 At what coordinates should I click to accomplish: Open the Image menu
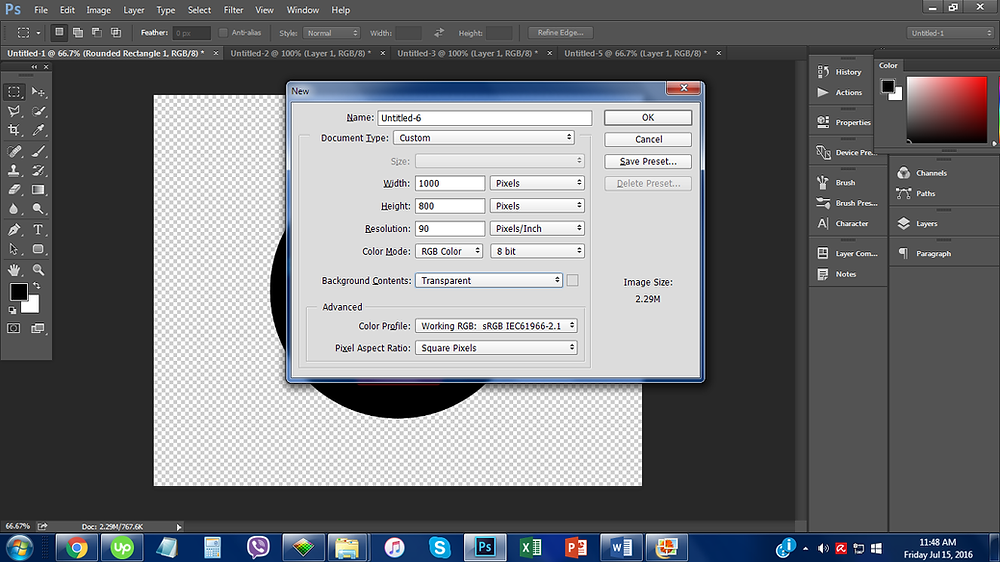(x=98, y=10)
